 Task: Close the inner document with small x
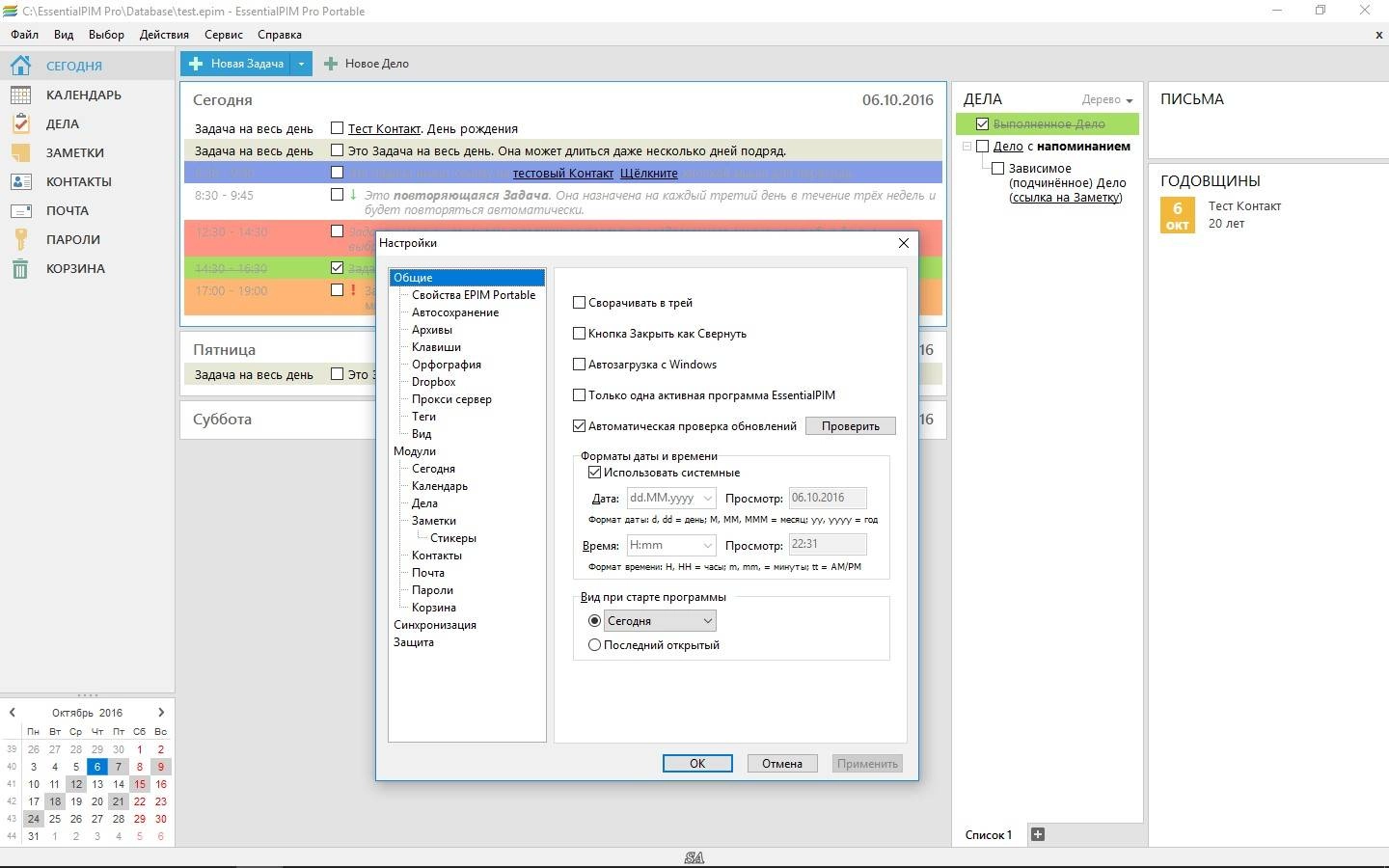[1378, 35]
